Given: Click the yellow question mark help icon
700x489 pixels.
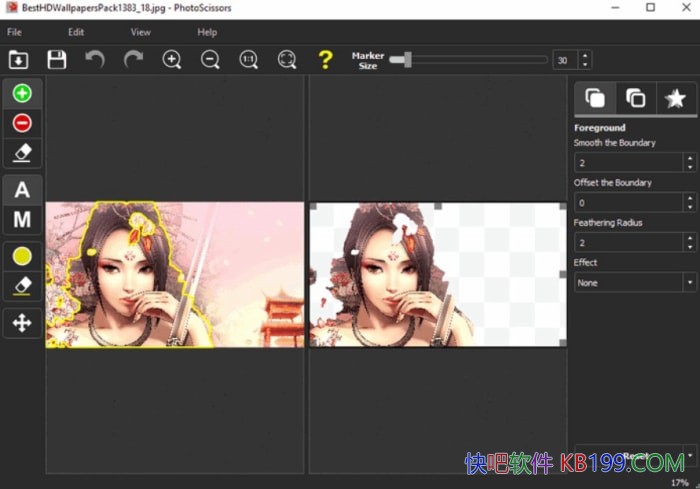Looking at the screenshot, I should tap(325, 60).
